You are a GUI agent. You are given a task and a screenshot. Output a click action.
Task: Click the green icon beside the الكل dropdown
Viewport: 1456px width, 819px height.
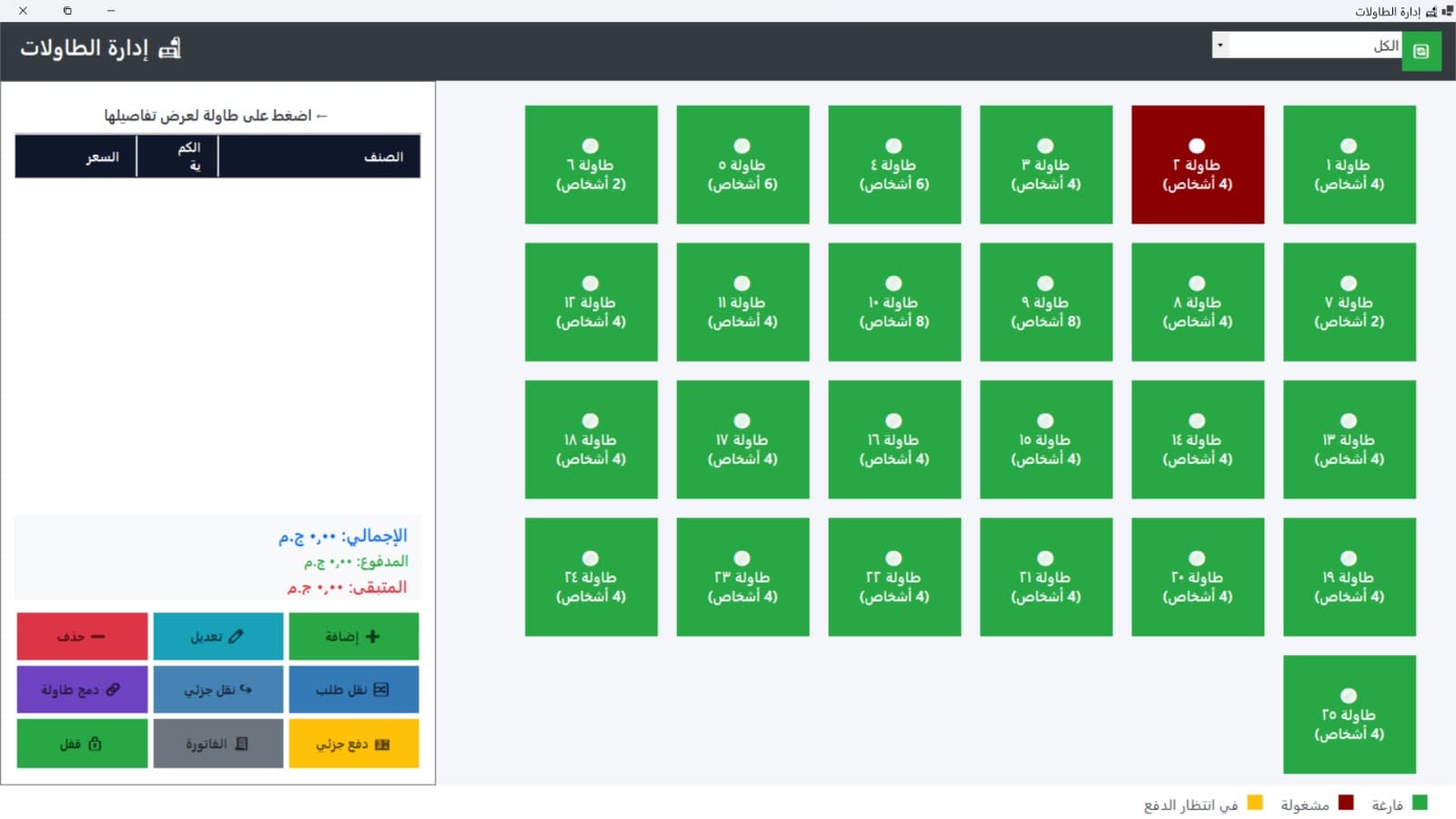(x=1421, y=51)
